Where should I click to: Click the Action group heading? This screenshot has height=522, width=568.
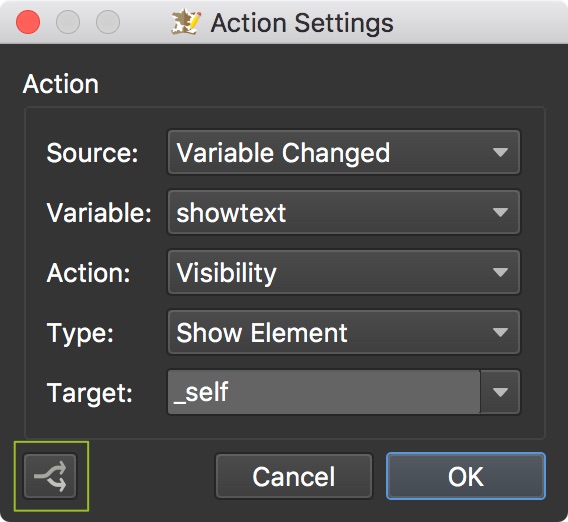tap(60, 84)
